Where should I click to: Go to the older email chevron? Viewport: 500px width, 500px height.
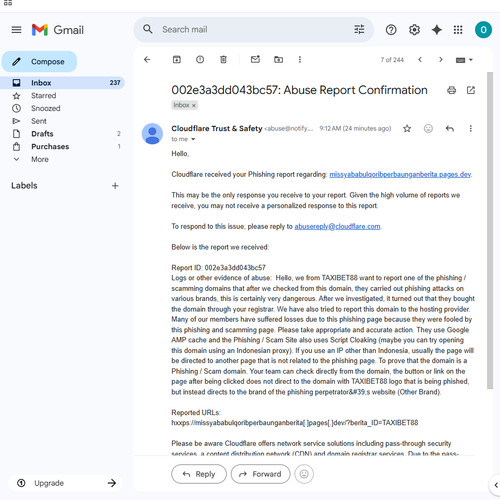coord(441,60)
